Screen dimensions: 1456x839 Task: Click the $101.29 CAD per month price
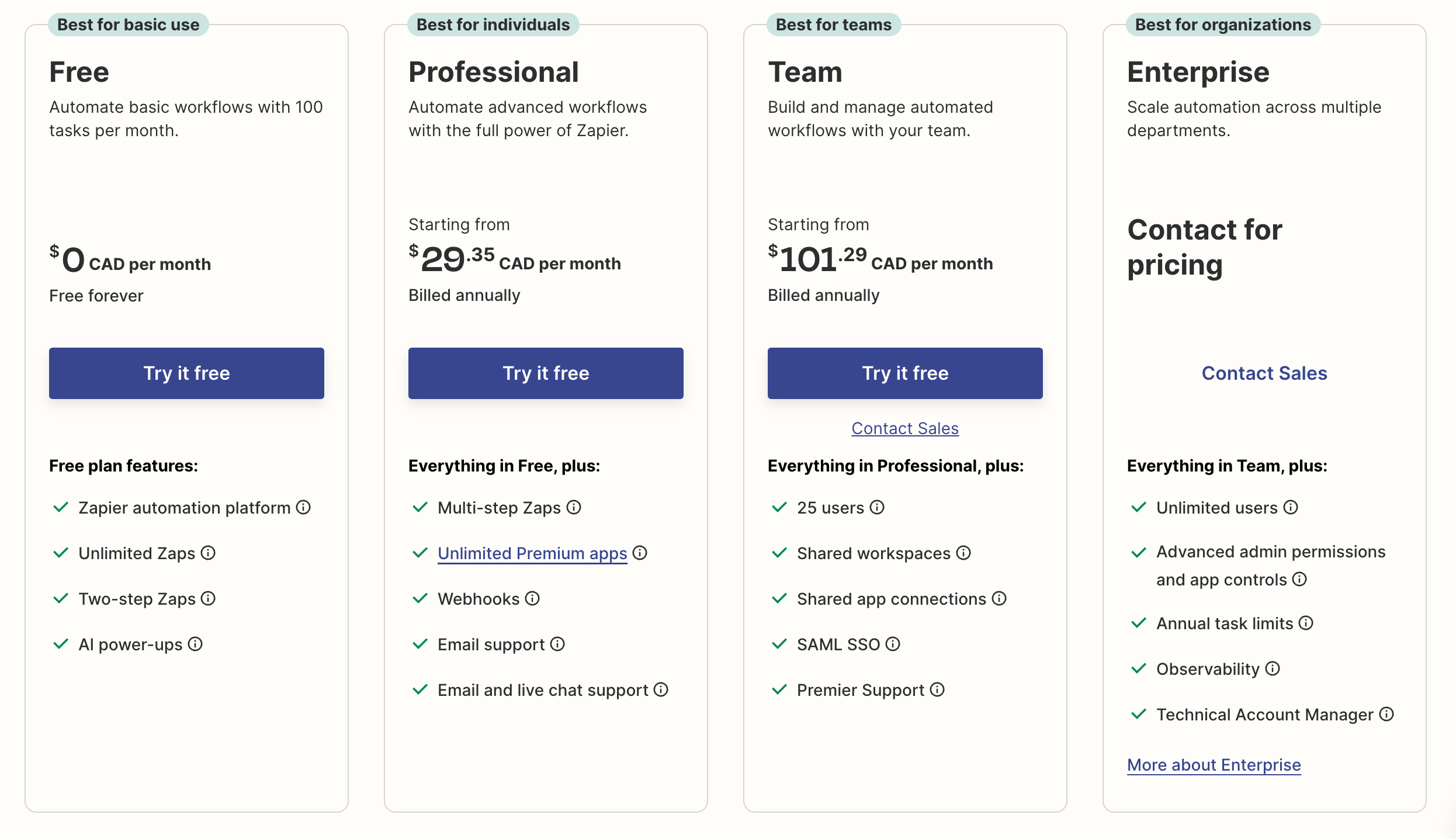[880, 259]
